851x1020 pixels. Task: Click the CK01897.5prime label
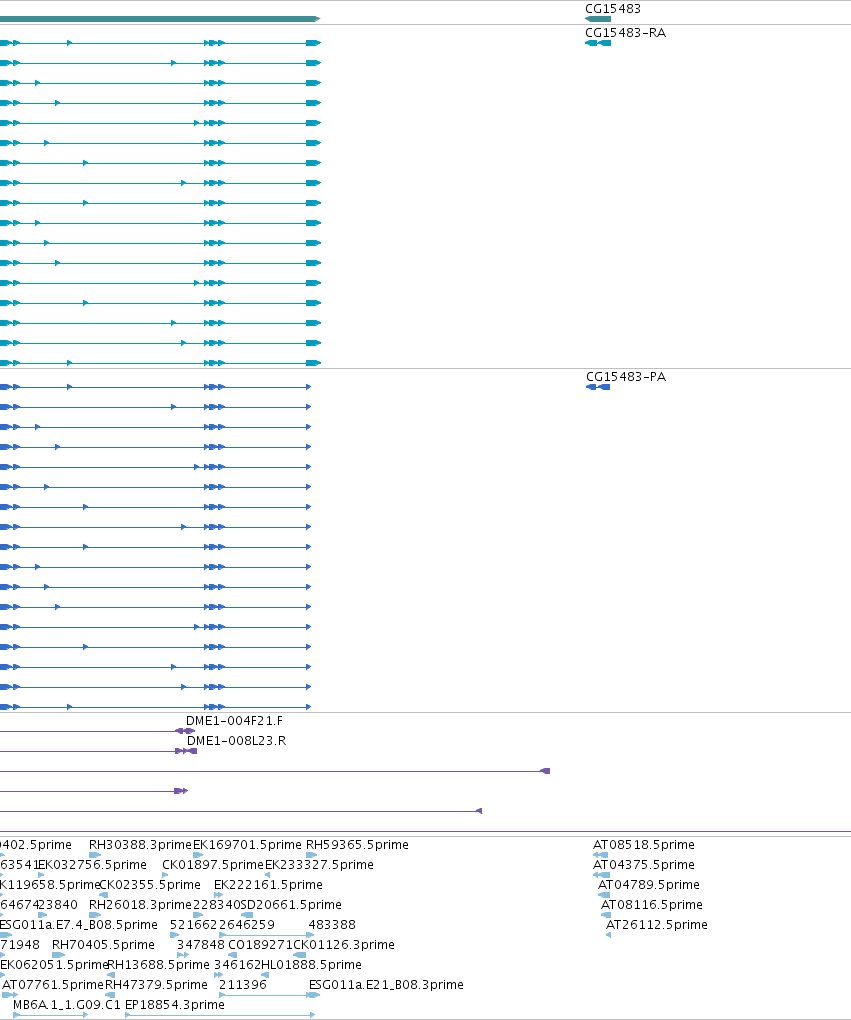click(213, 865)
